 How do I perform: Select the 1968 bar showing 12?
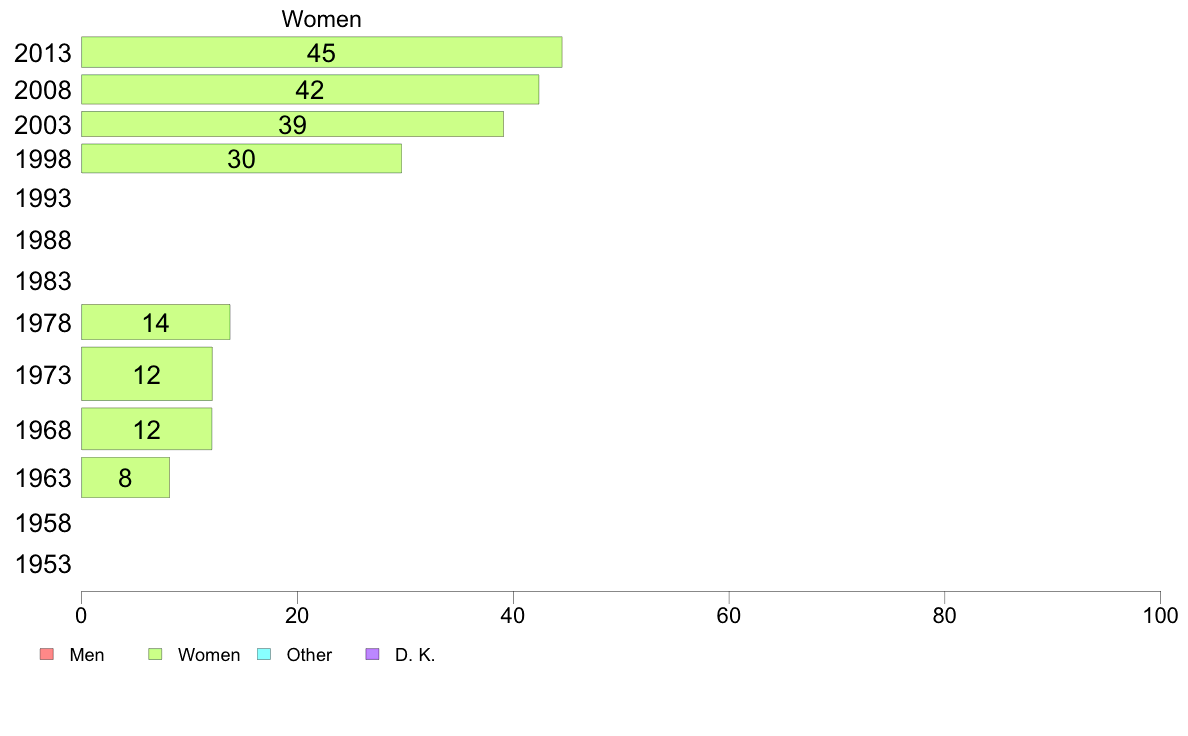(147, 429)
